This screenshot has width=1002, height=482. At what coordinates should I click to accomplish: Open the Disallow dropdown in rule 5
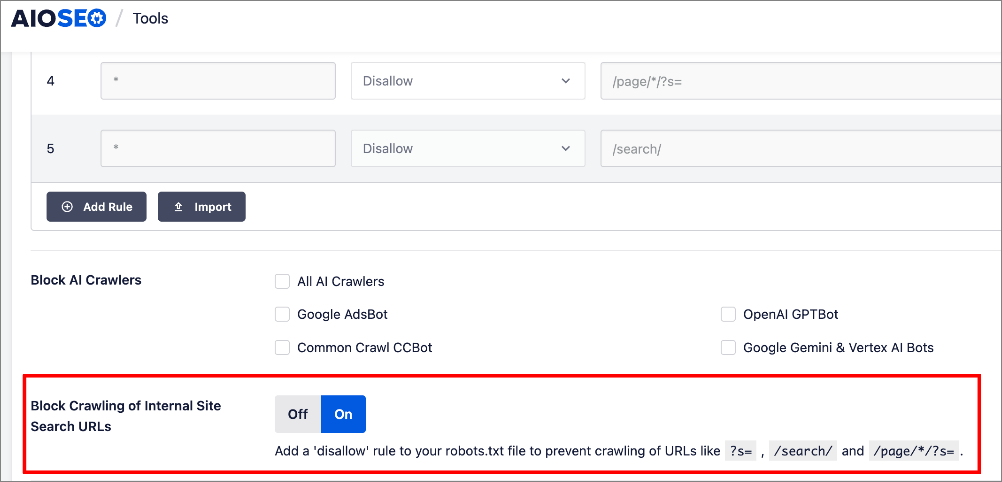click(x=468, y=148)
